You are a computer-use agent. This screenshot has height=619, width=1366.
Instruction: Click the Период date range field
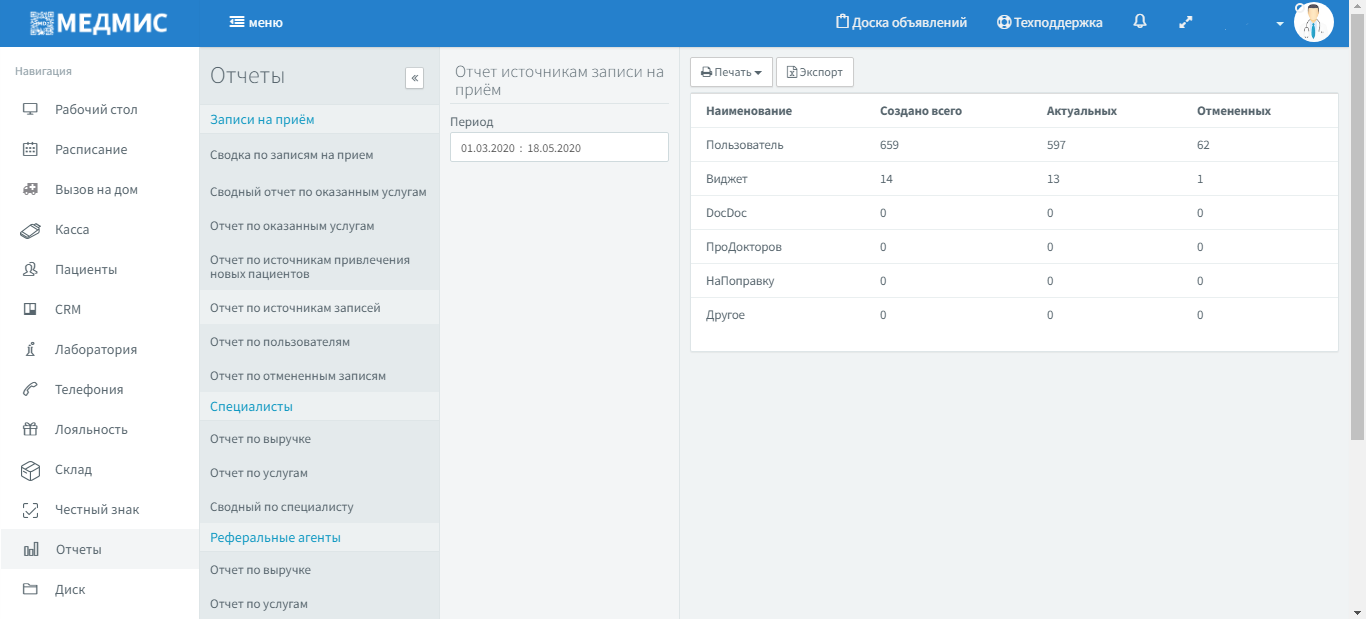pyautogui.click(x=559, y=147)
